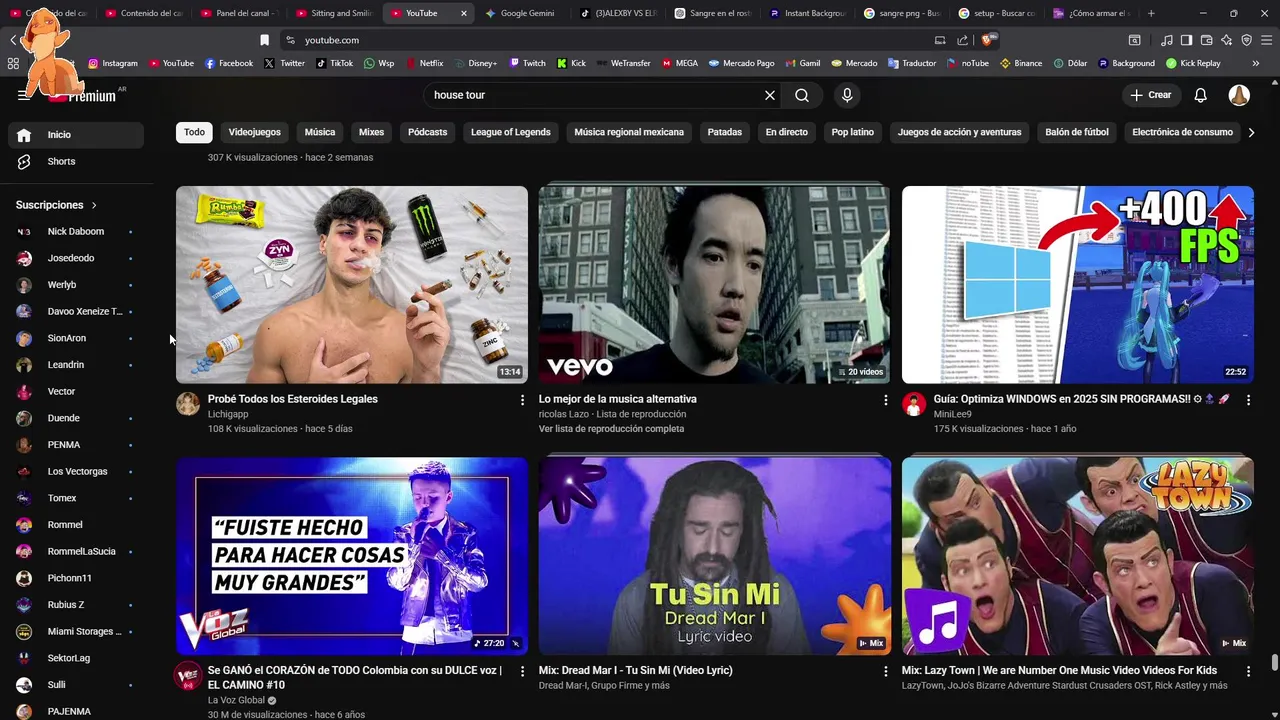Open the Facebook bookmark
Screen dimensions: 1280x720
pos(229,63)
